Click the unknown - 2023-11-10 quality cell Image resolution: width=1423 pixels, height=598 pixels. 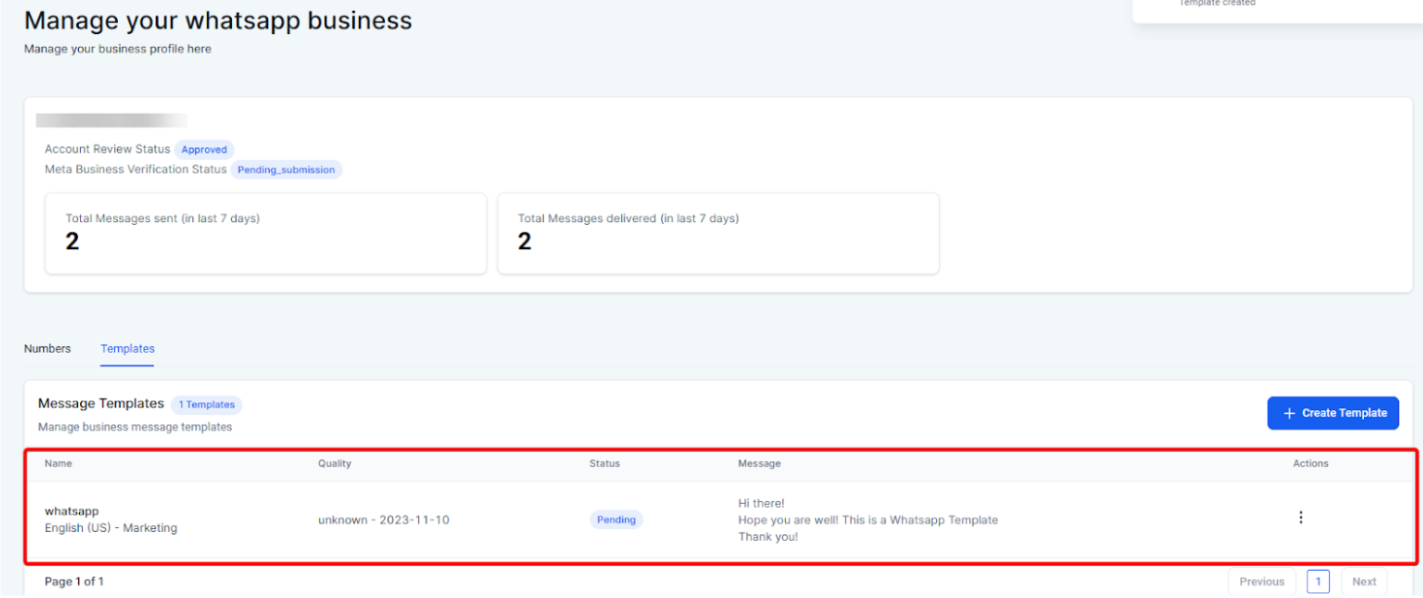click(383, 520)
